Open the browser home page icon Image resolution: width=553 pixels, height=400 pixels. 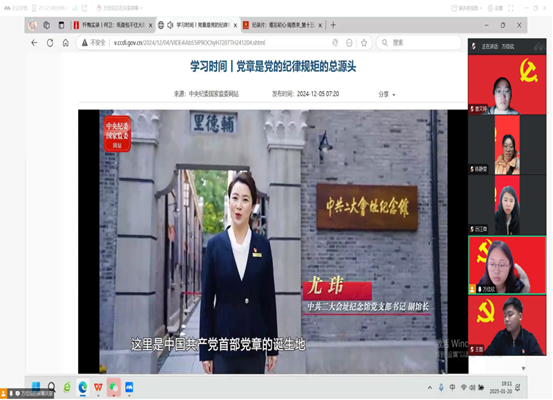coord(66,43)
